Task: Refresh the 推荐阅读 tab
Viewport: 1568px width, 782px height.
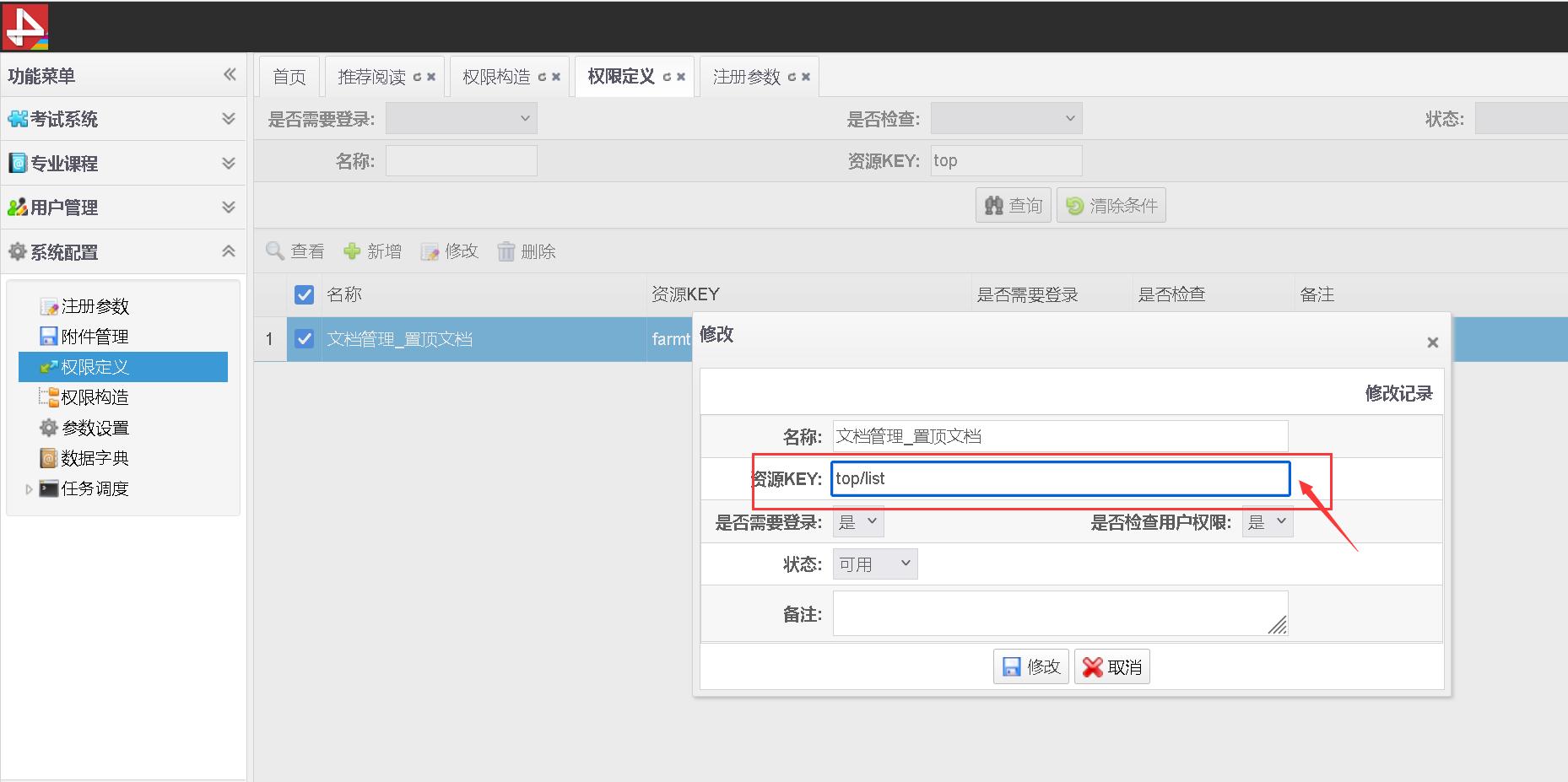Action: pos(417,77)
